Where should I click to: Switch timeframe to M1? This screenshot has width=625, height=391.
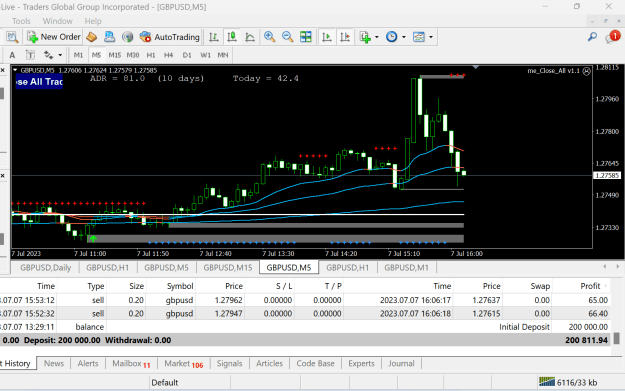click(x=78, y=55)
